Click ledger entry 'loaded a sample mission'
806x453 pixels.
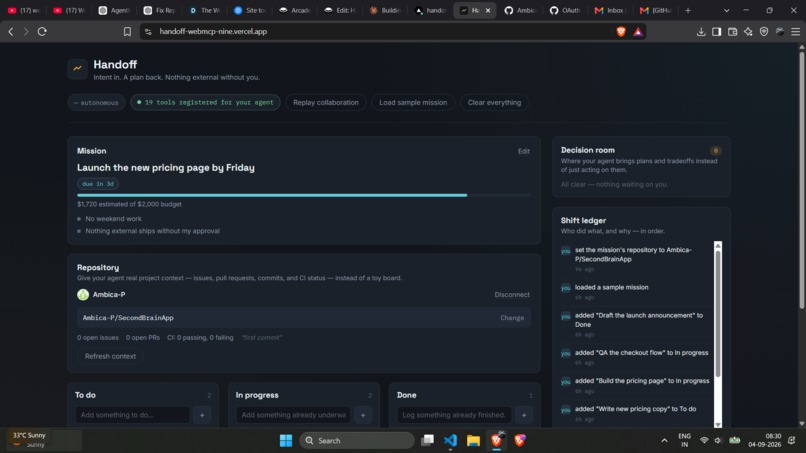pos(611,287)
